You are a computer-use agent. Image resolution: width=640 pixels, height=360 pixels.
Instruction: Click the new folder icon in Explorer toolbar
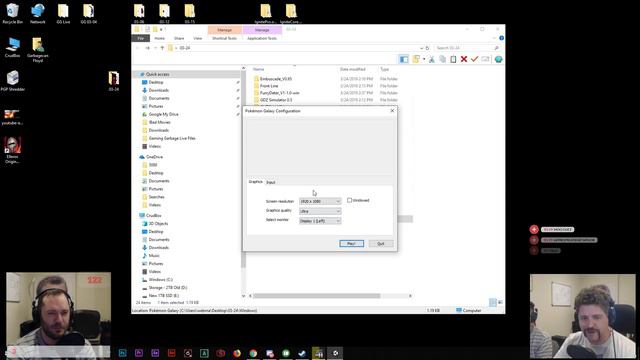point(416,59)
